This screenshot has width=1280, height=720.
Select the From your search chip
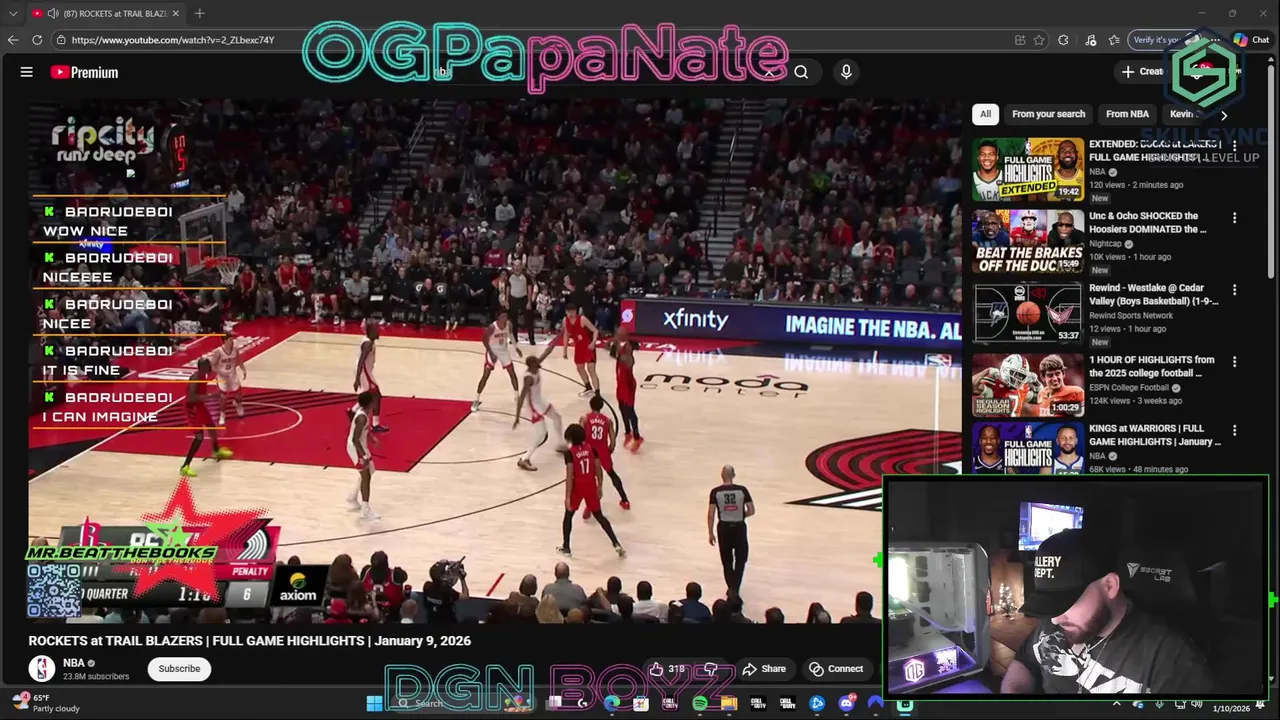[1048, 114]
